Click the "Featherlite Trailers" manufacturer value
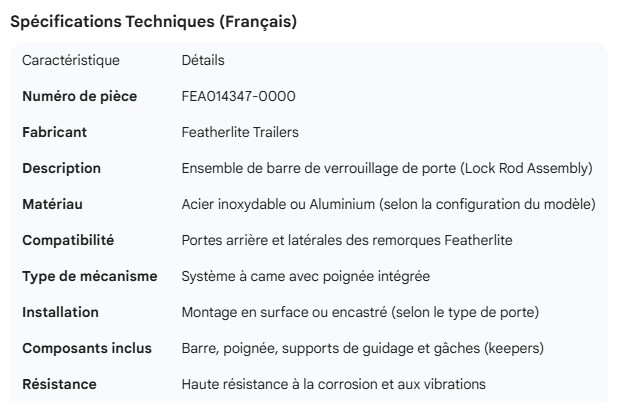618x406 pixels. [240, 132]
